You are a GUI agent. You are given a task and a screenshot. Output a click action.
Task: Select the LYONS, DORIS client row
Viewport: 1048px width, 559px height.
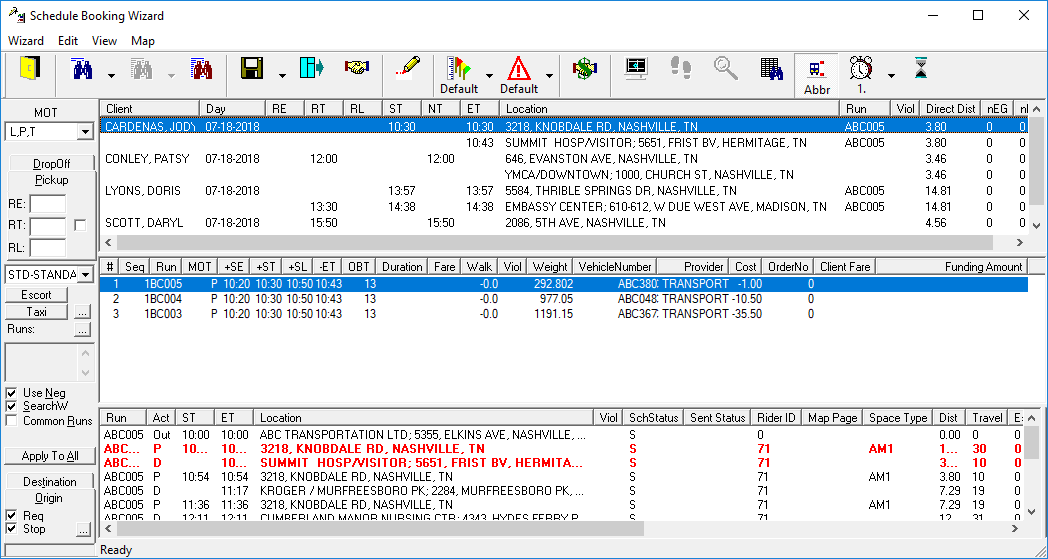point(565,191)
